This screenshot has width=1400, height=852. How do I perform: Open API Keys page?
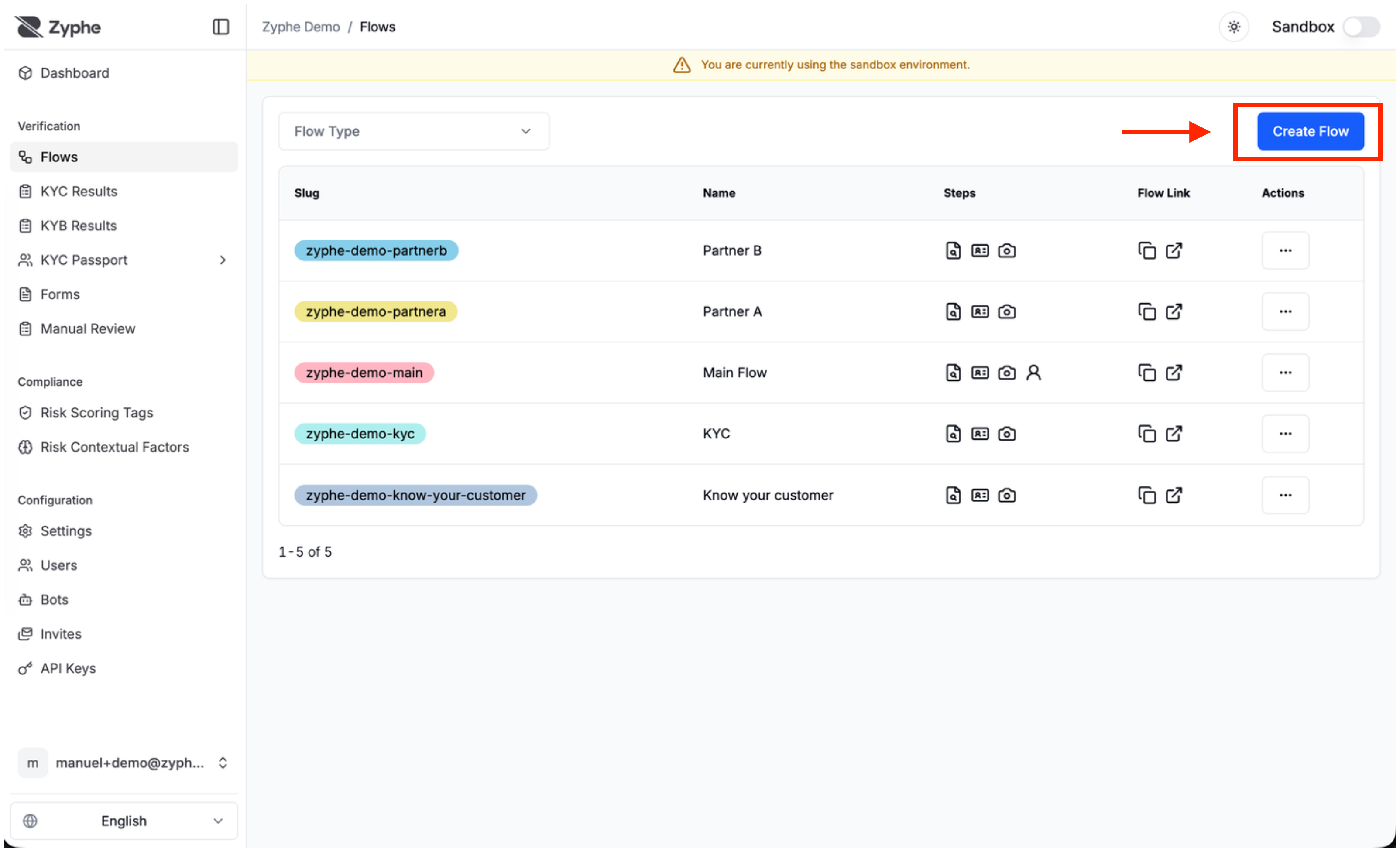[124, 668]
